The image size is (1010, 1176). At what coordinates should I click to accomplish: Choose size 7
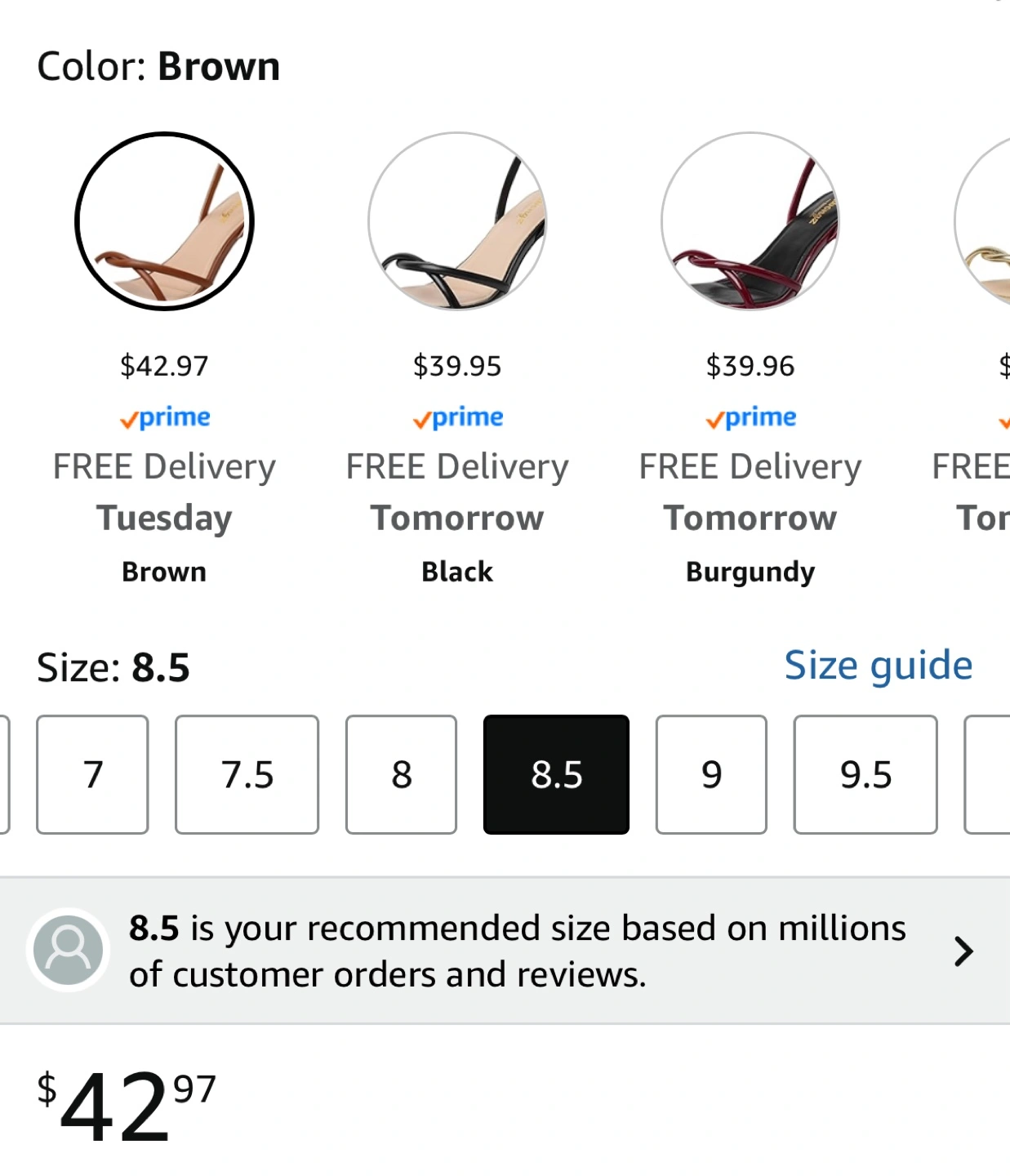92,774
